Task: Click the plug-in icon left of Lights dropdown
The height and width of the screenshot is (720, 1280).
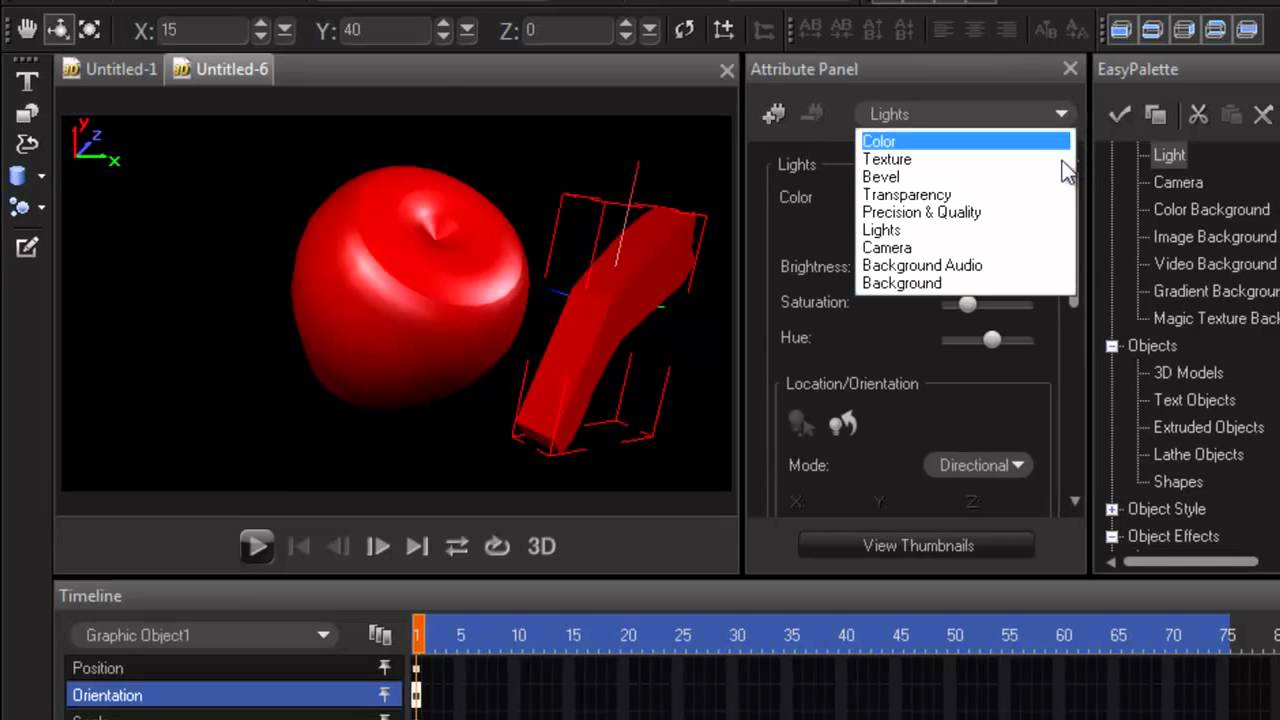Action: coord(773,114)
